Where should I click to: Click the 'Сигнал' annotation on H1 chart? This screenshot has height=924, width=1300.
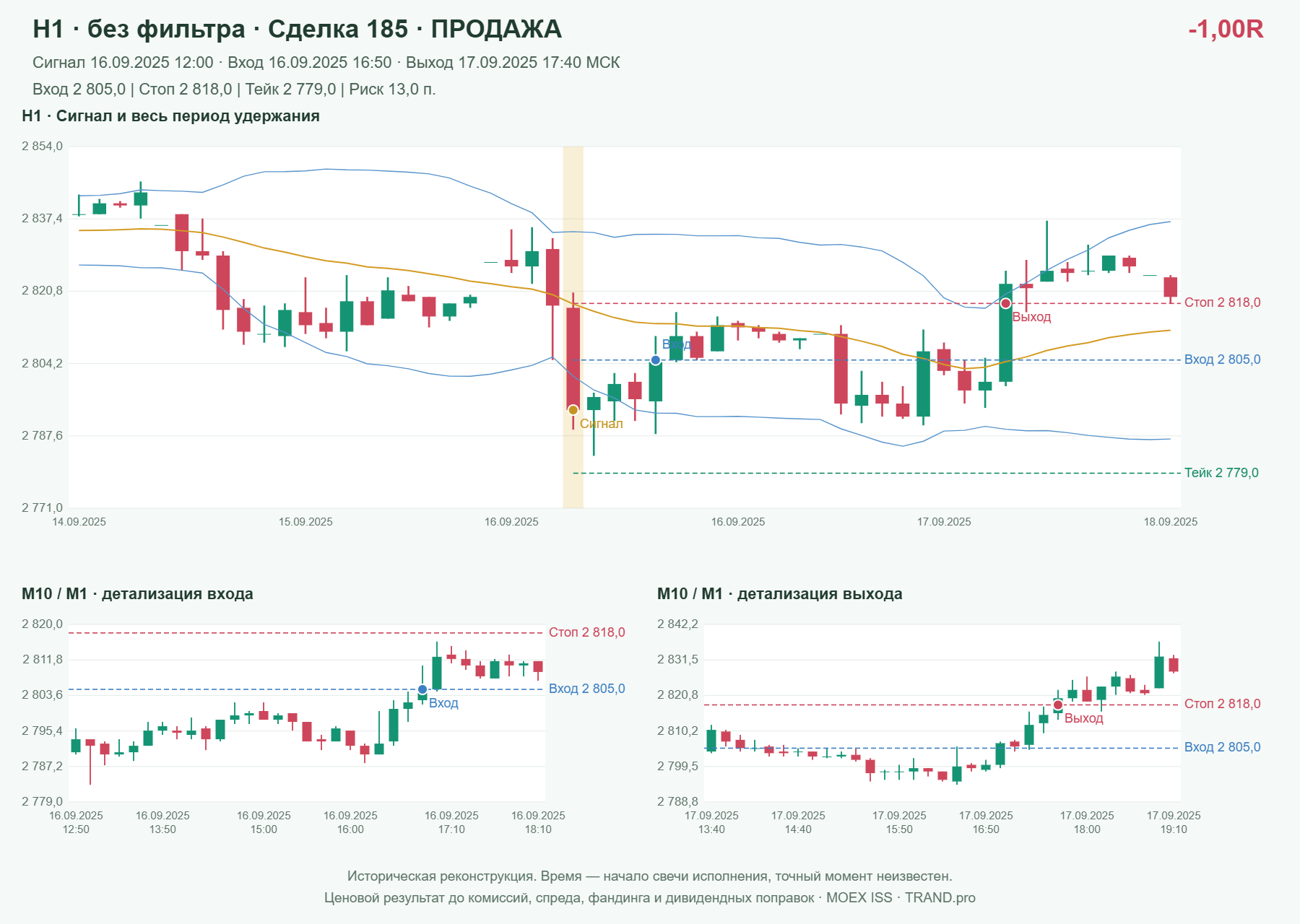pos(601,424)
